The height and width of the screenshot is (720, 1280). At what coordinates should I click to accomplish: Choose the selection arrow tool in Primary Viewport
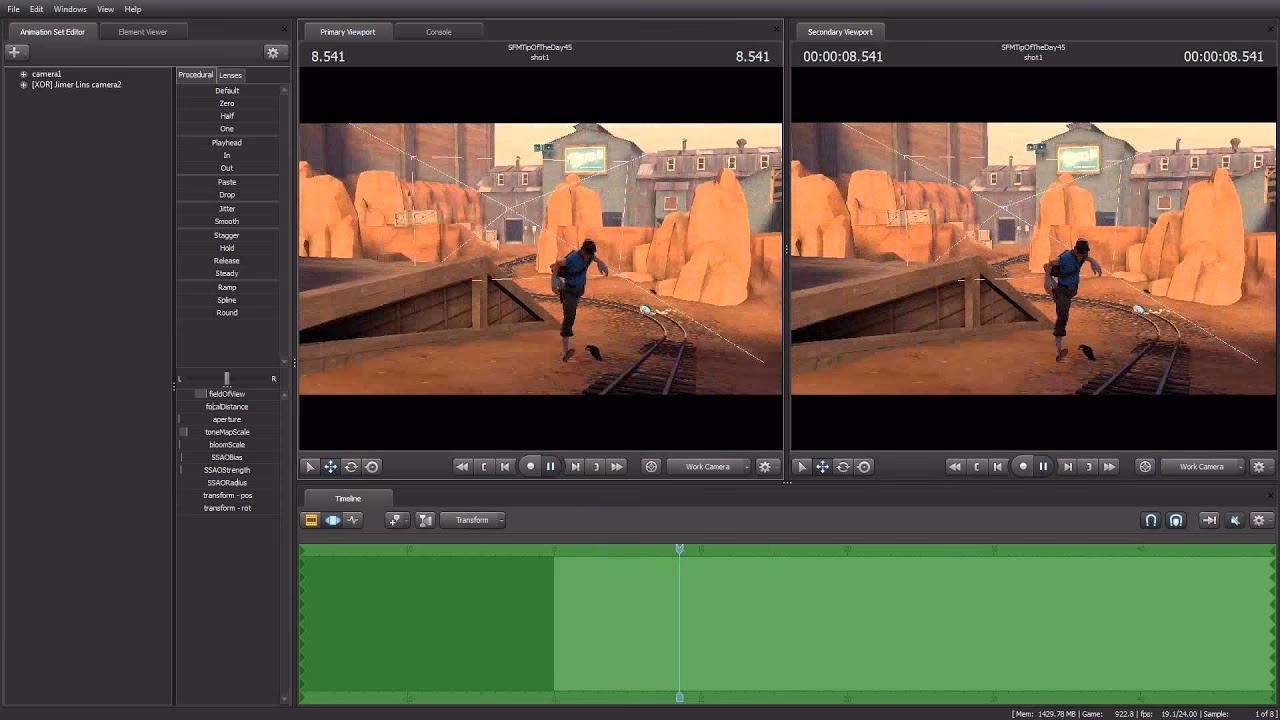coord(310,466)
